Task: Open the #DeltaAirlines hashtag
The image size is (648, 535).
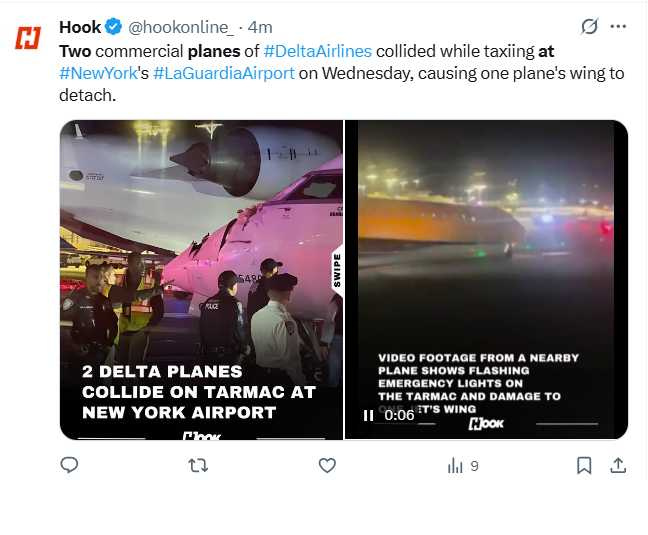Action: [317, 50]
